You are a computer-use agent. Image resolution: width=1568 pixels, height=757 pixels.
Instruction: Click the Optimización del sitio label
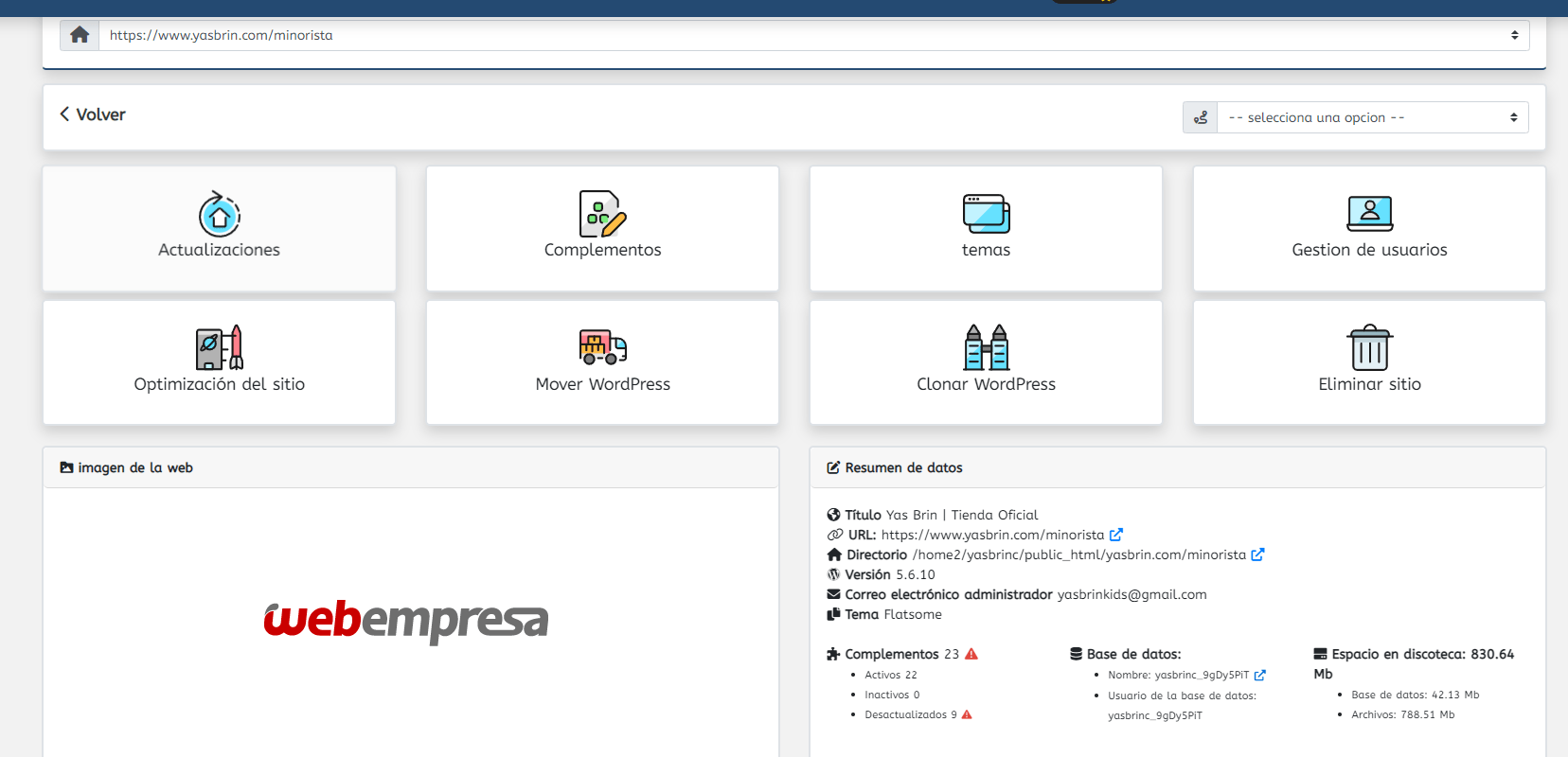pos(219,384)
